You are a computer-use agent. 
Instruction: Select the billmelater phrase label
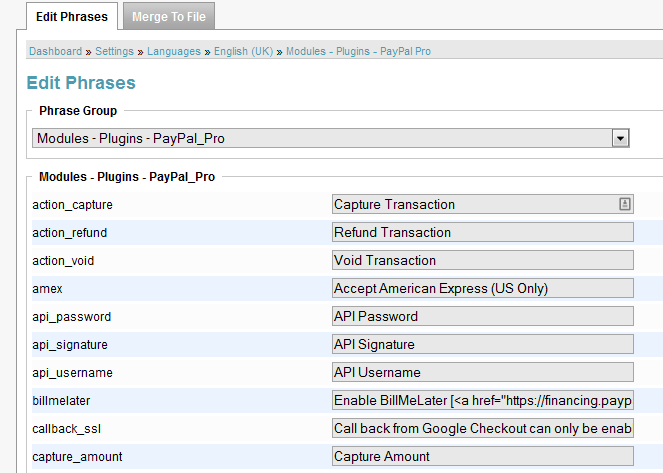[x=61, y=401]
